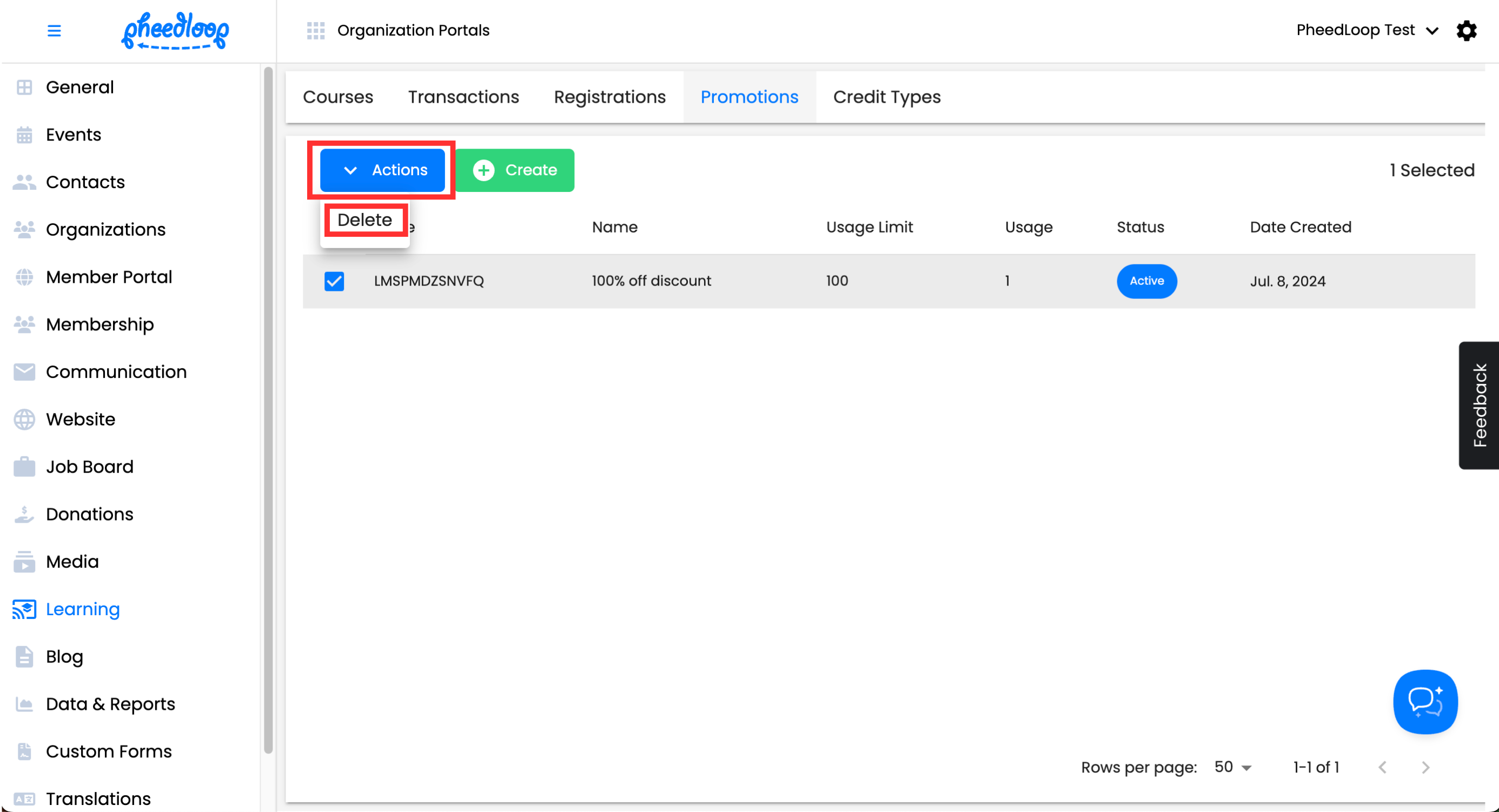
Task: Open the rows per page dropdown
Action: (x=1232, y=767)
